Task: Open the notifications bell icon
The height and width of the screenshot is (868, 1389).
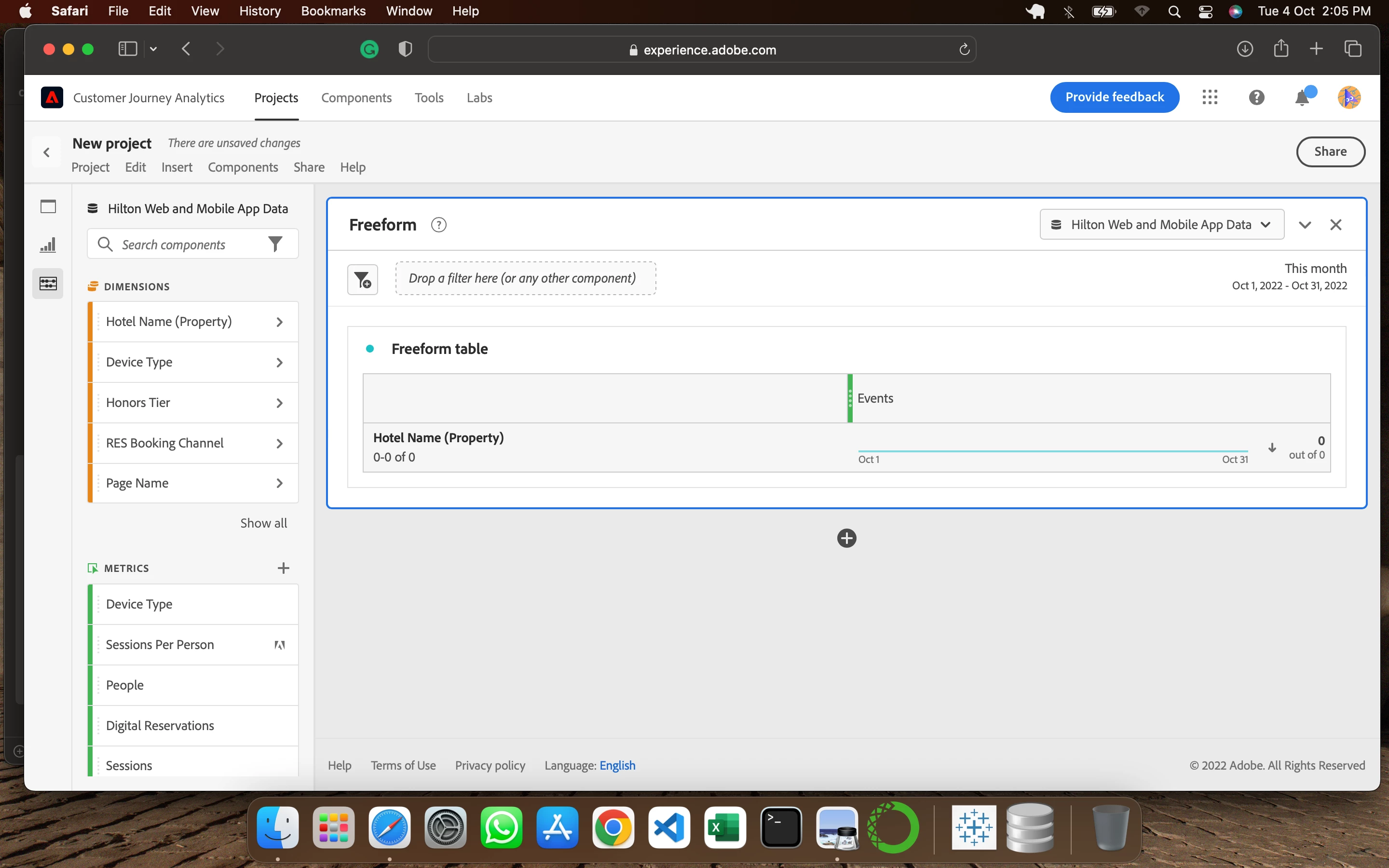Action: click(1303, 97)
